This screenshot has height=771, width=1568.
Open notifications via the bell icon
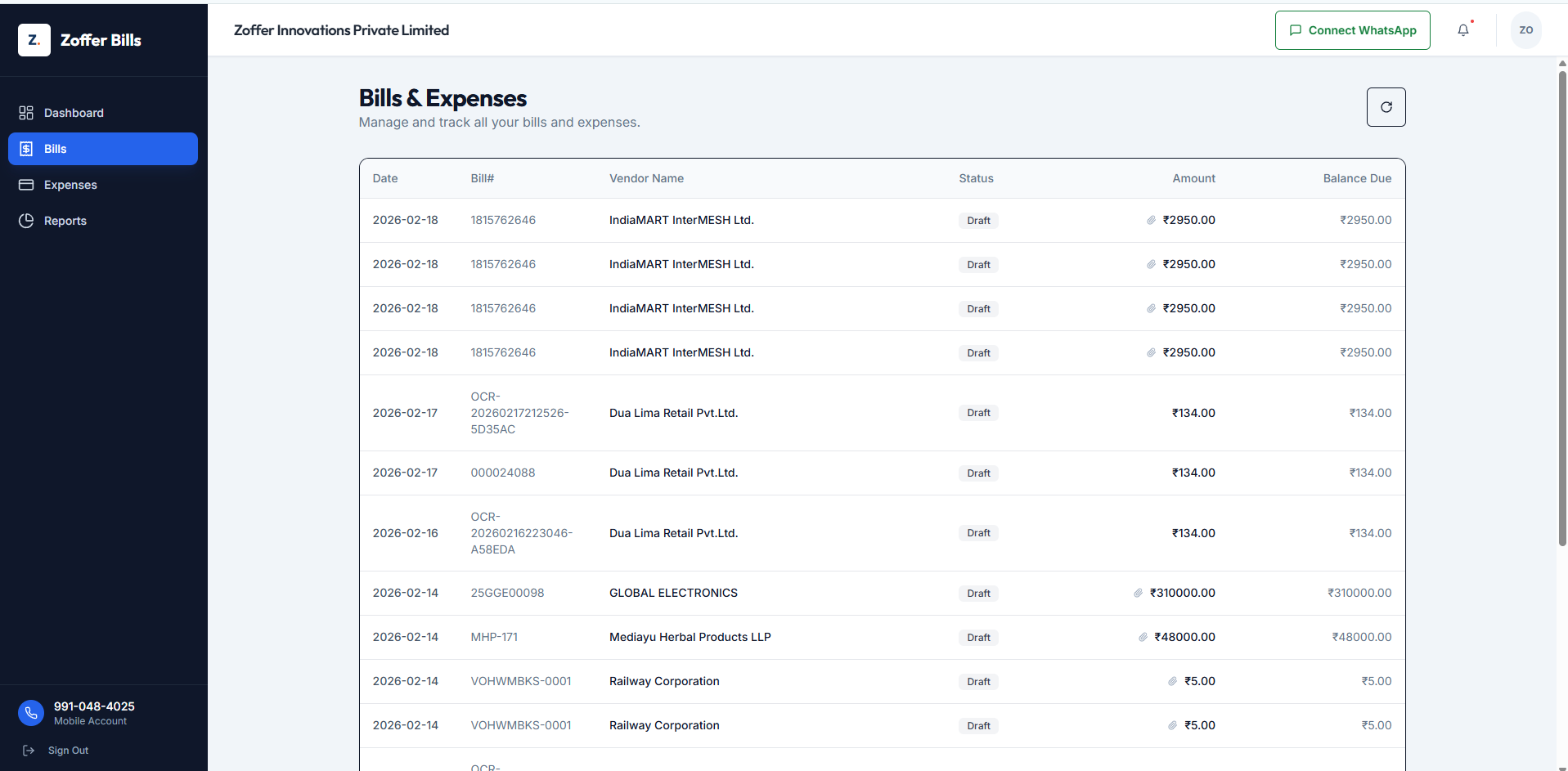[x=1463, y=29]
